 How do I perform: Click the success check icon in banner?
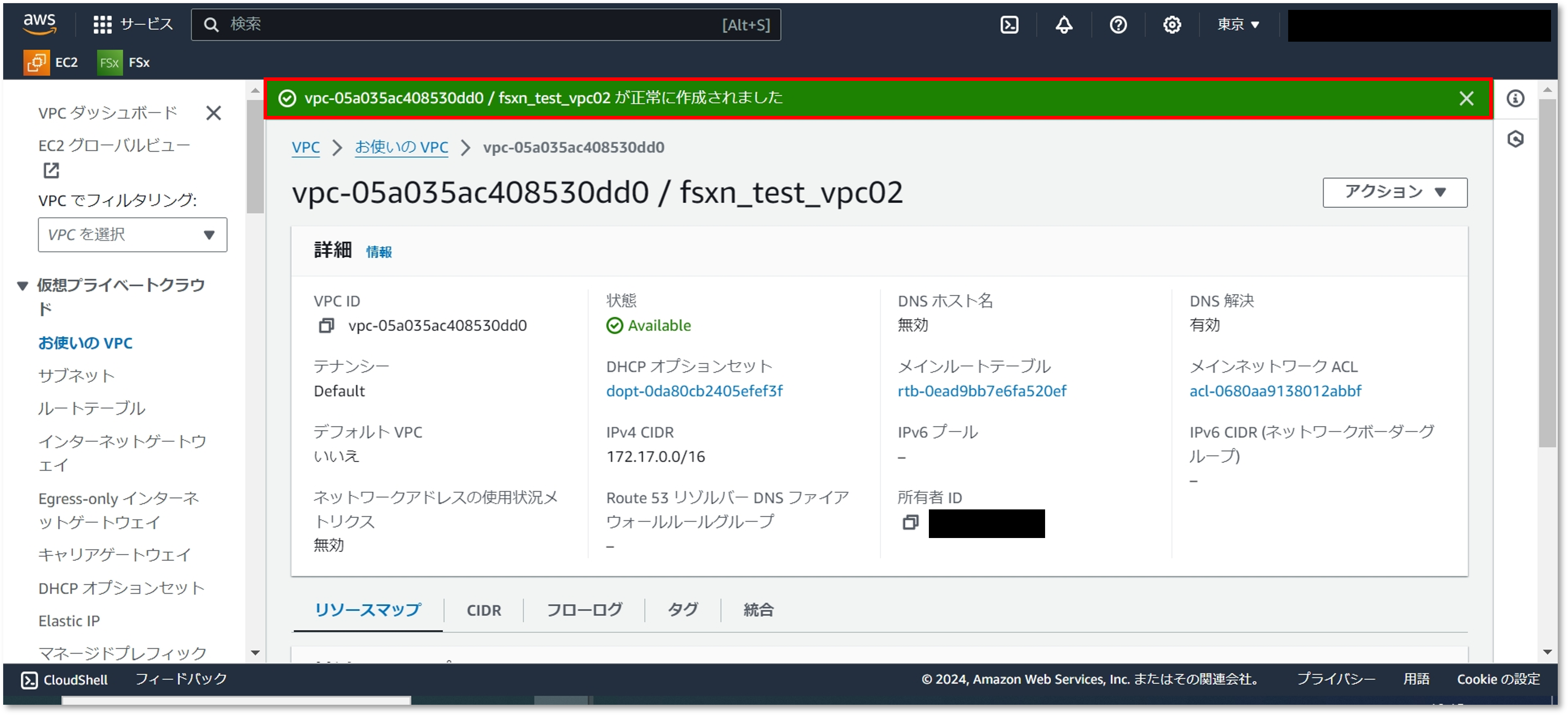pyautogui.click(x=287, y=98)
